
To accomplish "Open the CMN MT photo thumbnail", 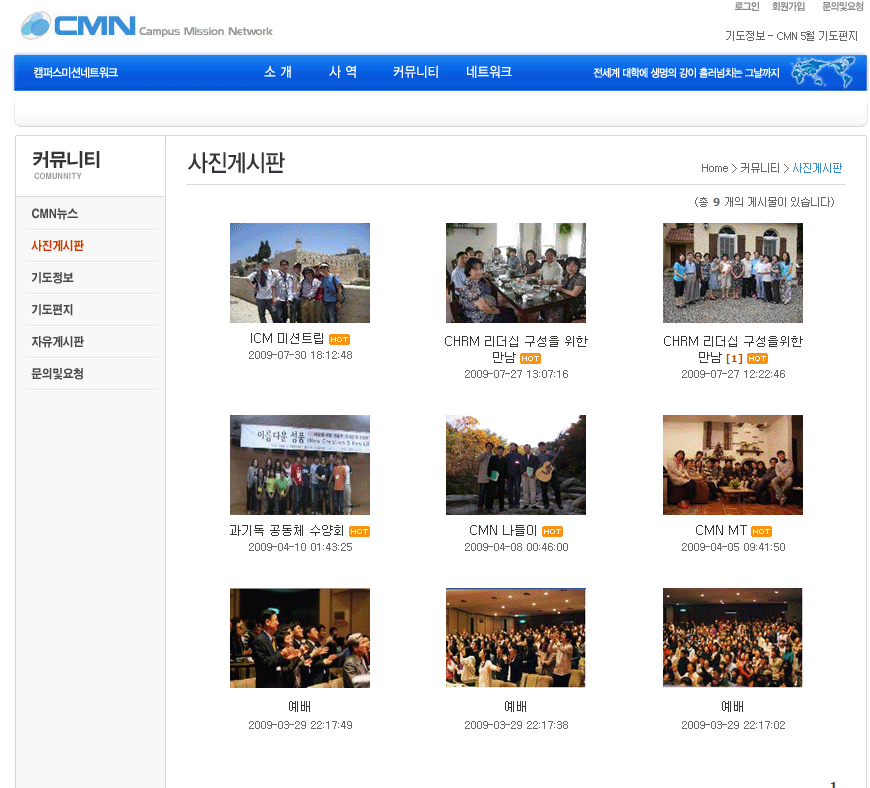I will 732,465.
